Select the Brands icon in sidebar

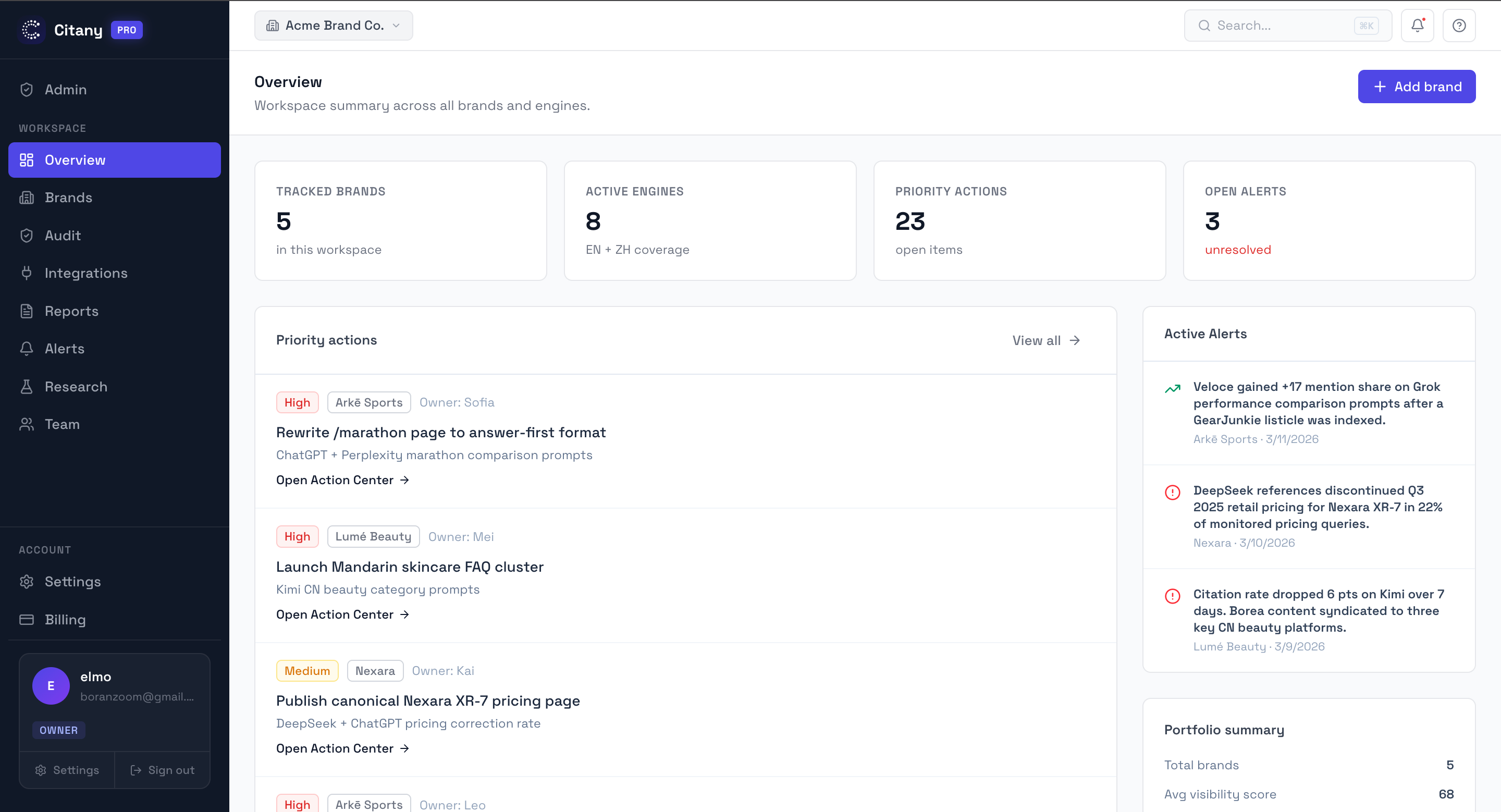27,198
